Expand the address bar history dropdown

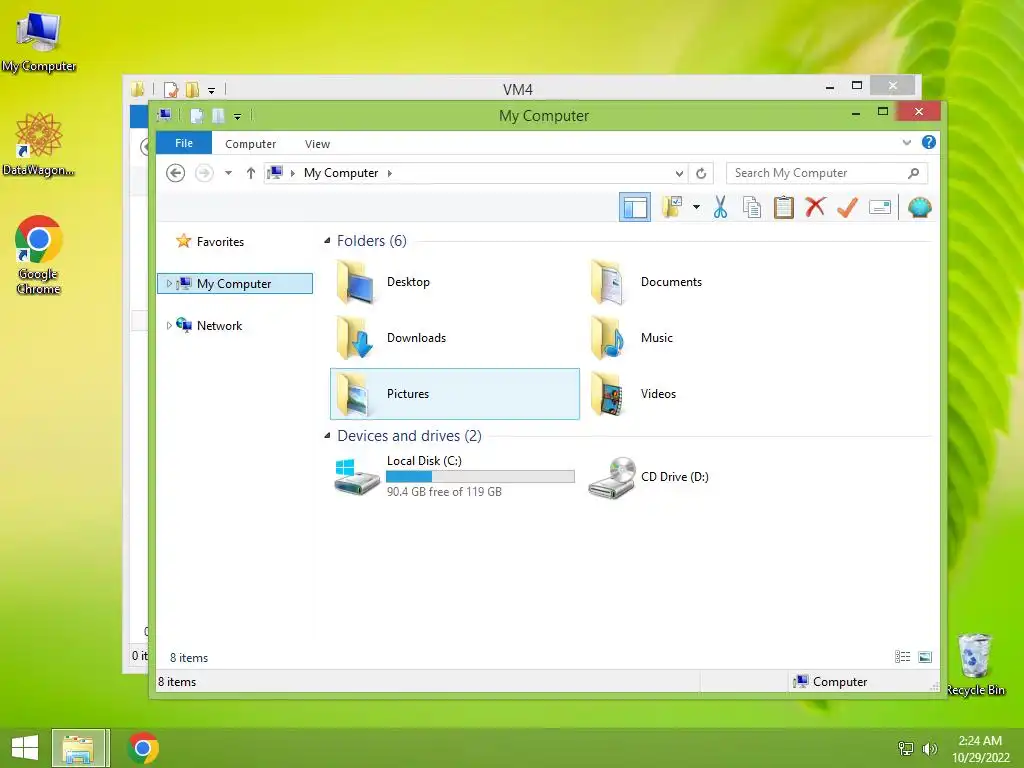pyautogui.click(x=679, y=173)
